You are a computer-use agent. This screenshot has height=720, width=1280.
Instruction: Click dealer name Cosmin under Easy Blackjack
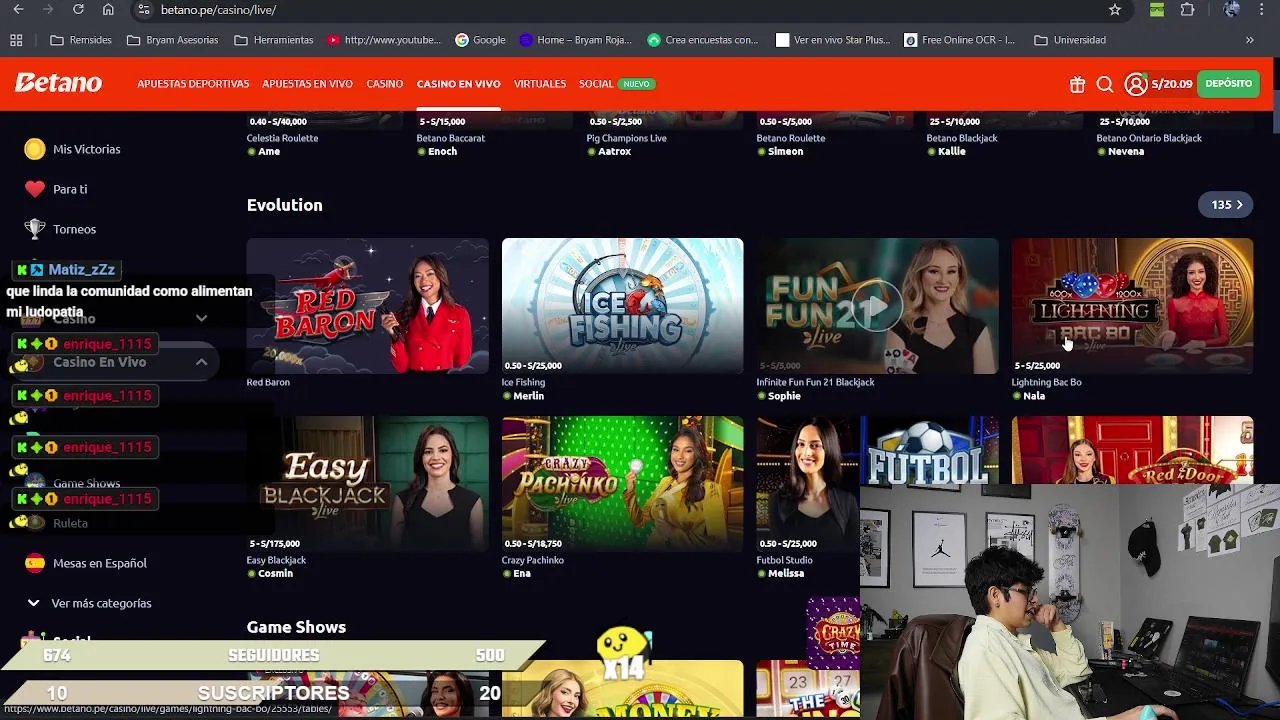click(275, 574)
